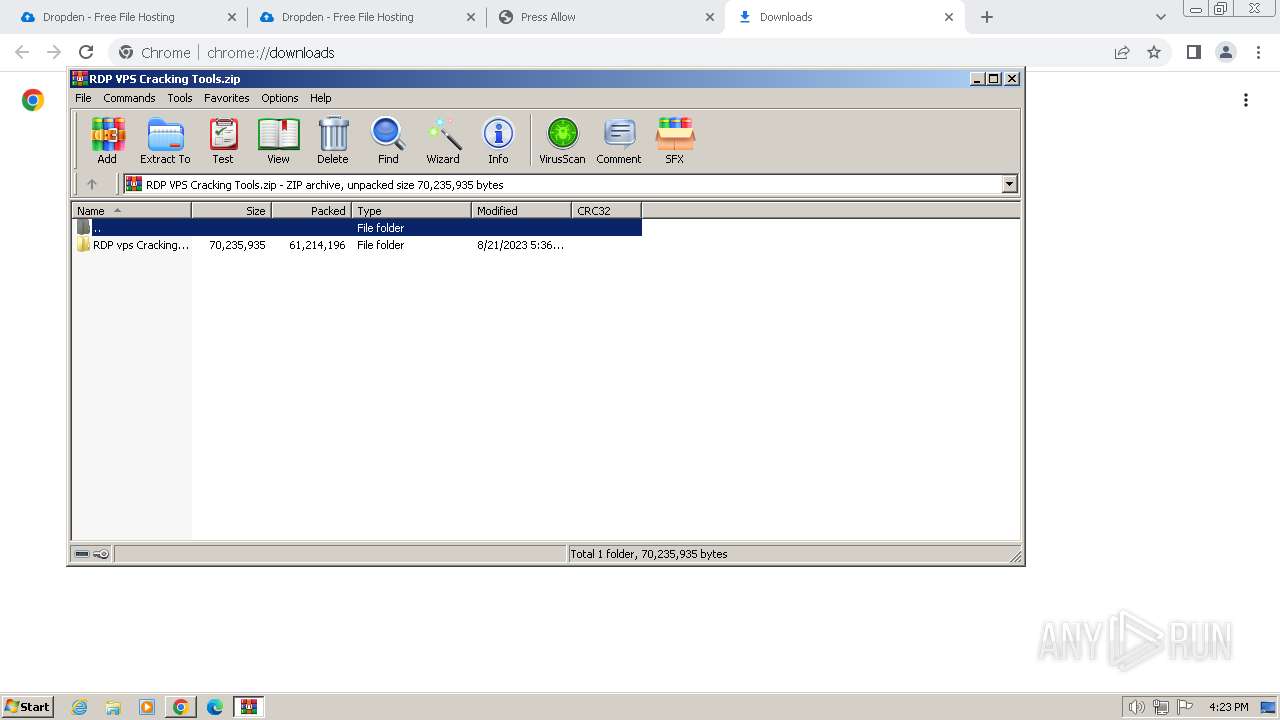Run the VirusScan icon
The height and width of the screenshot is (720, 1280).
pyautogui.click(x=562, y=141)
